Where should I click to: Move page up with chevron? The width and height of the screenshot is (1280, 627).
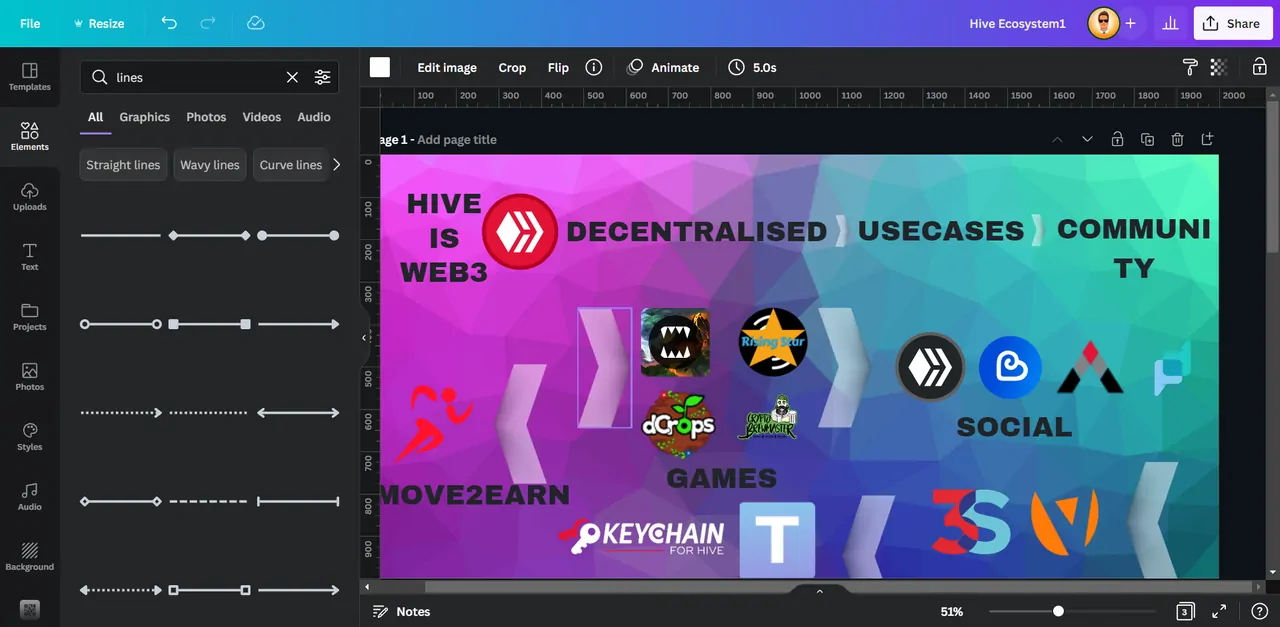click(1057, 139)
